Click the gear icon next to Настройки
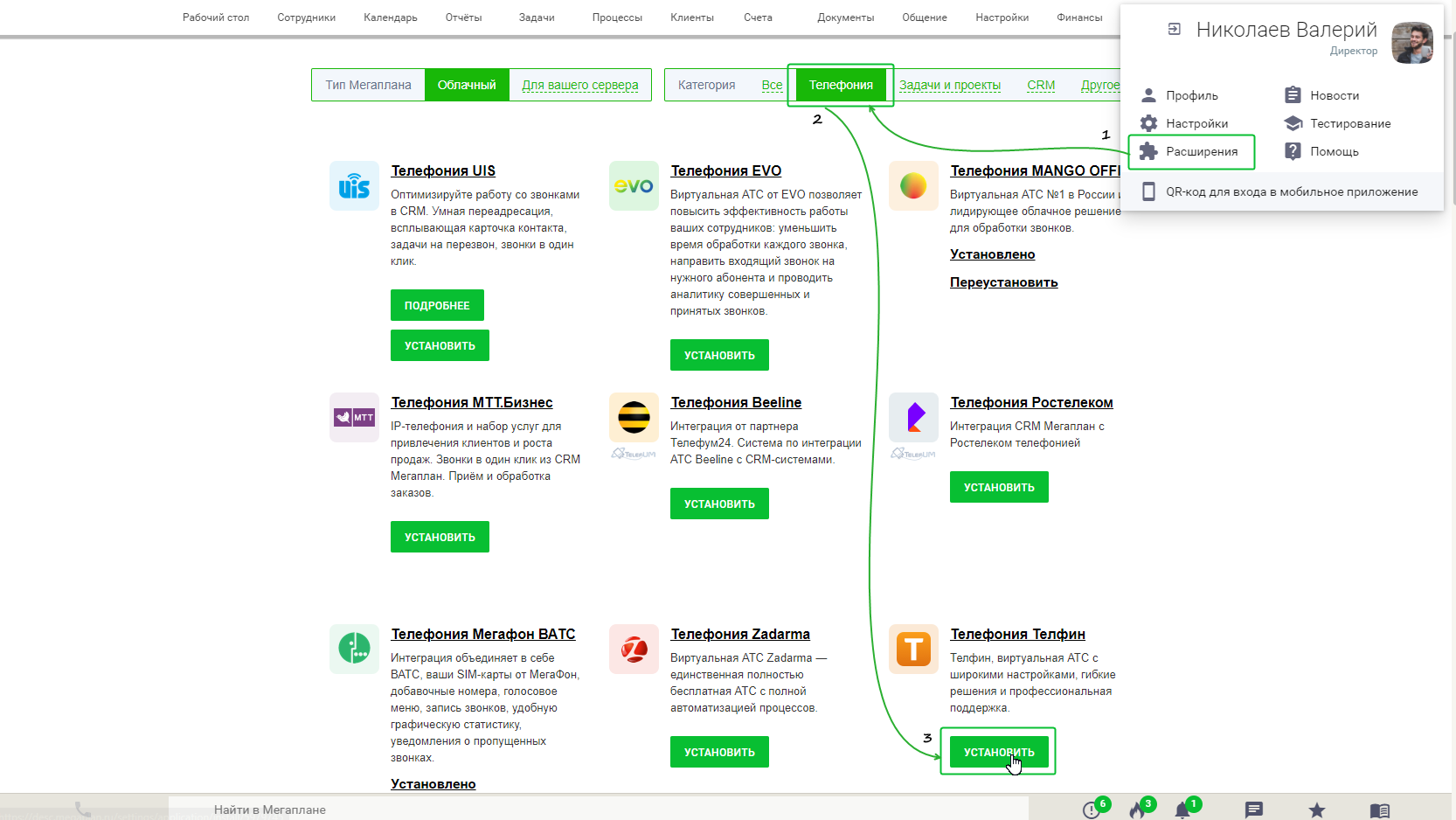 (1148, 123)
